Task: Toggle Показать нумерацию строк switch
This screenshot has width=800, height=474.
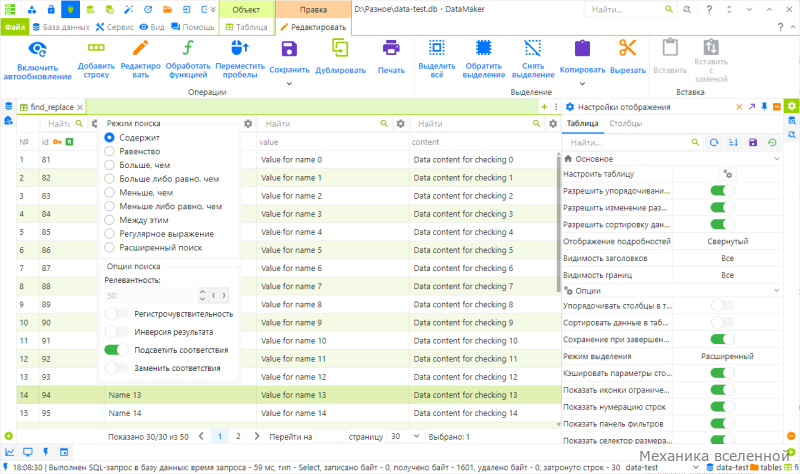Action: 722,407
